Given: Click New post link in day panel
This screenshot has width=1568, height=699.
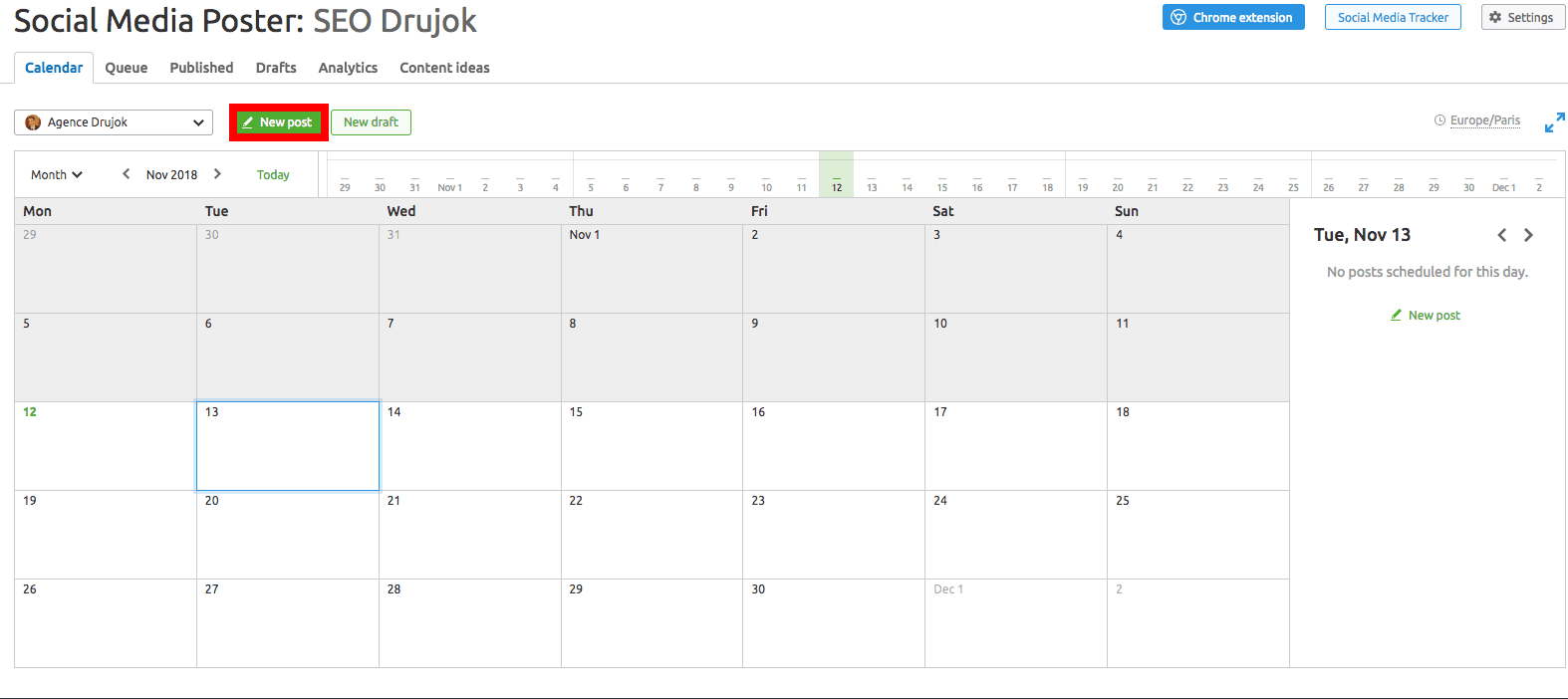Looking at the screenshot, I should tap(1426, 315).
